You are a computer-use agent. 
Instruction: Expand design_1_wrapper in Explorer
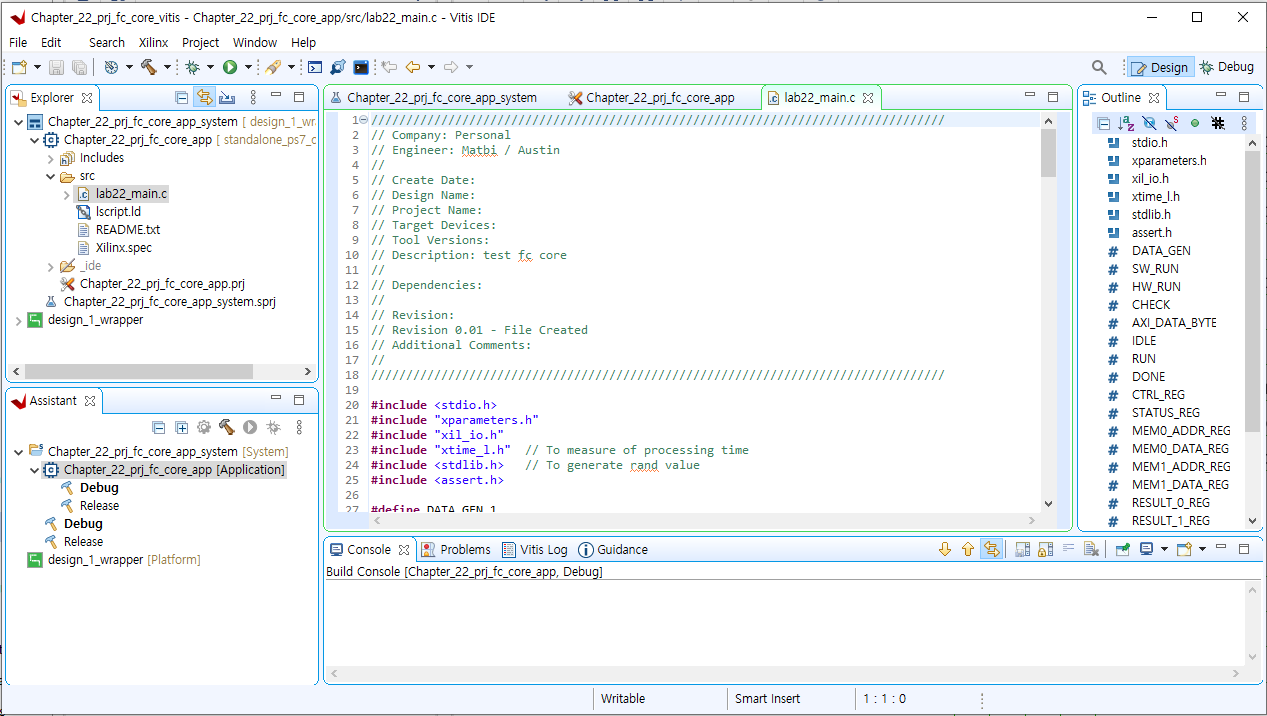point(19,320)
